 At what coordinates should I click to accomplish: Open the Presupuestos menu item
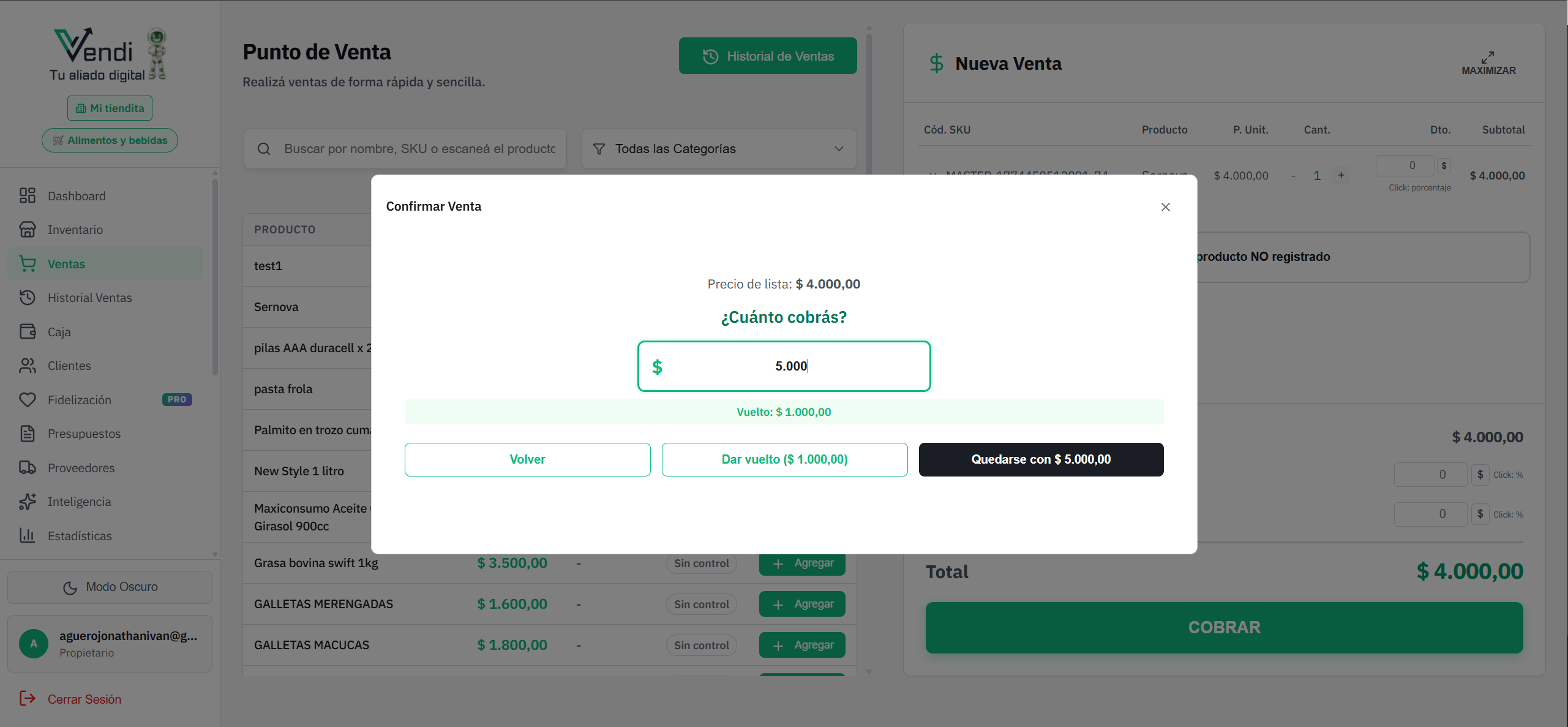(84, 434)
